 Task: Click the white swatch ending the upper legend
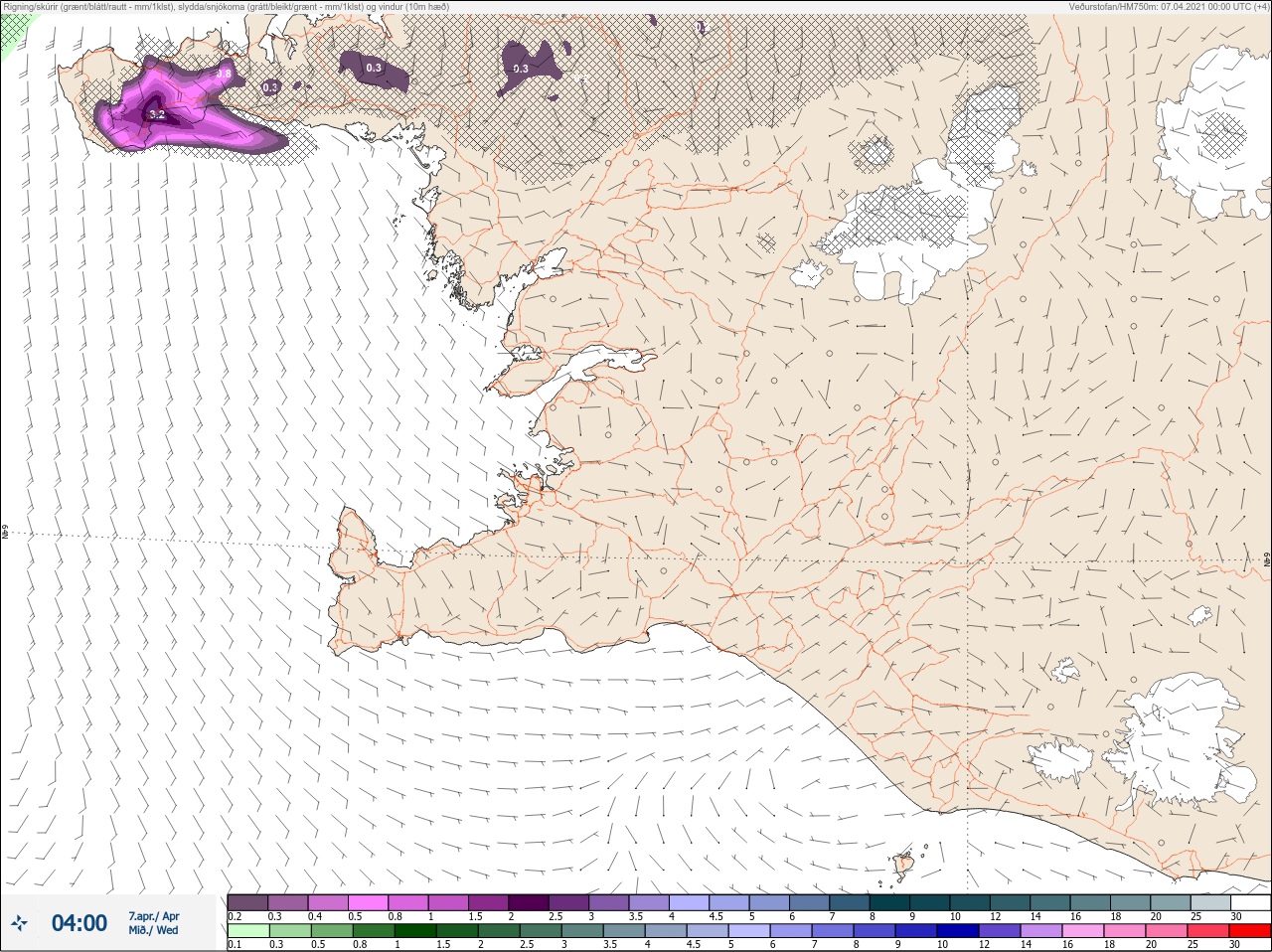1250,902
